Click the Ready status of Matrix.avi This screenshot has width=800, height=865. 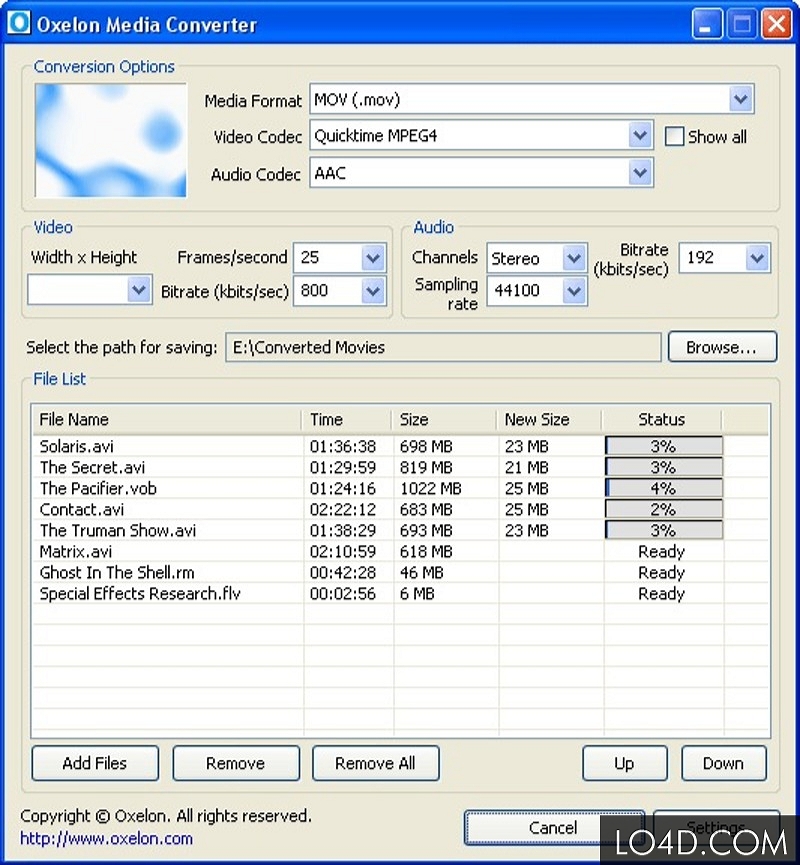662,551
